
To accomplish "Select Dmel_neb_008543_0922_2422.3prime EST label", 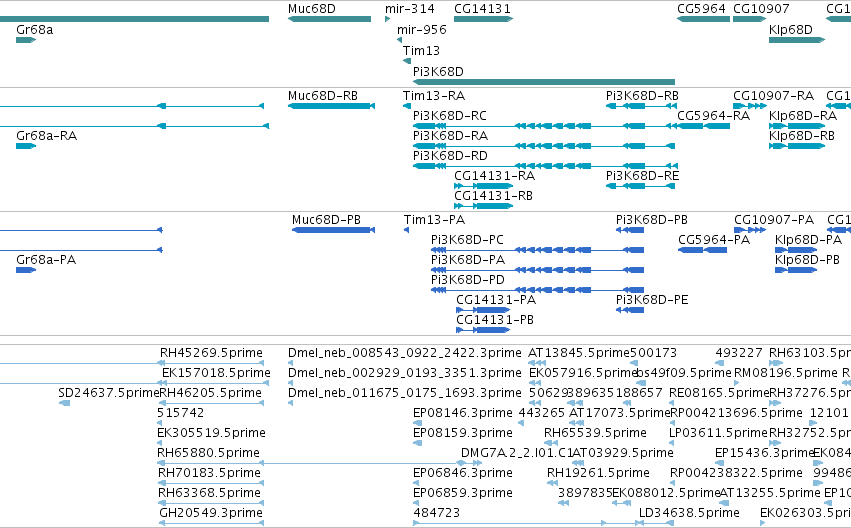I will 405,353.
